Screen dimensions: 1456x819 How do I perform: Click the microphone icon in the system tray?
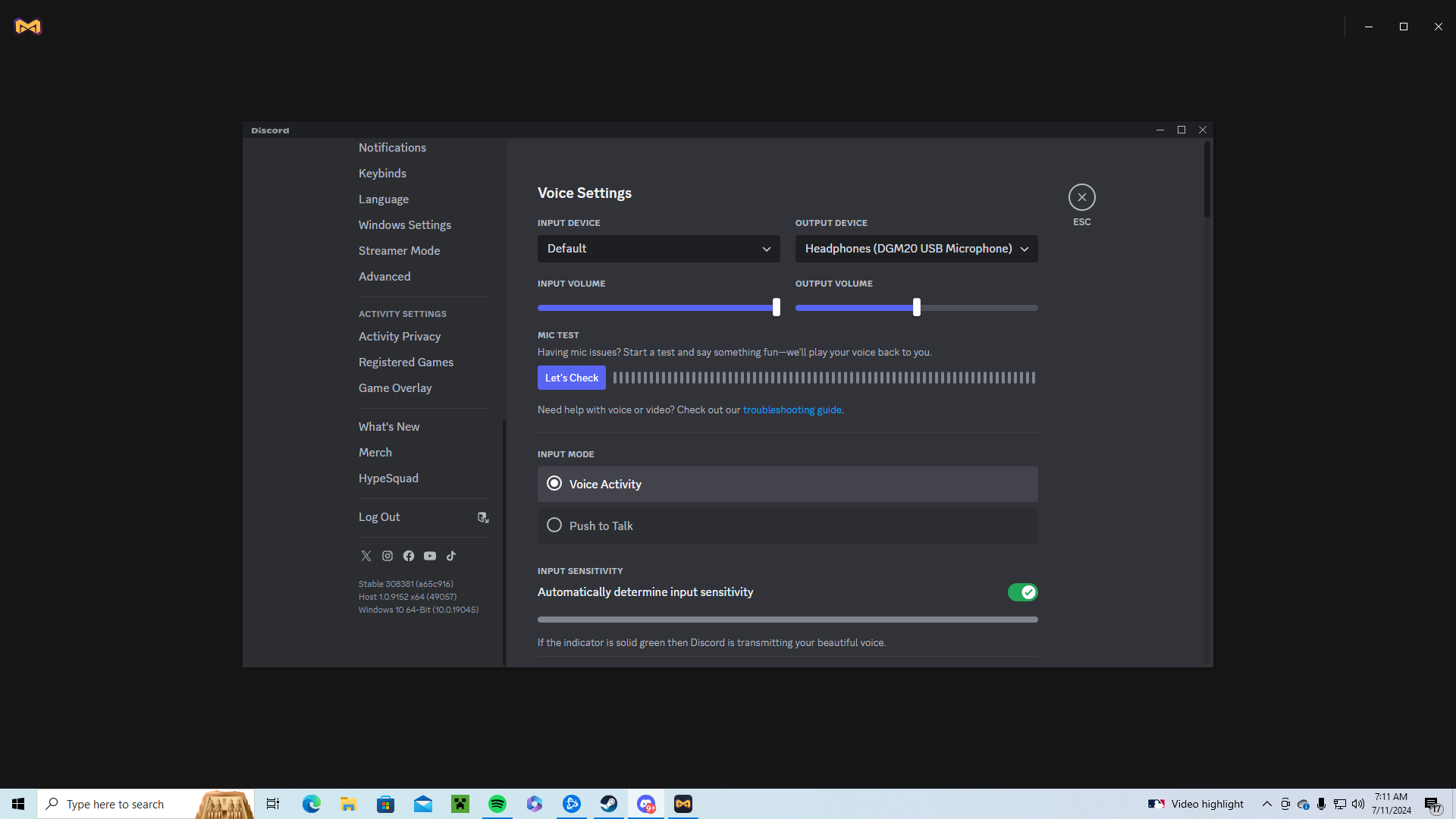(x=1322, y=804)
